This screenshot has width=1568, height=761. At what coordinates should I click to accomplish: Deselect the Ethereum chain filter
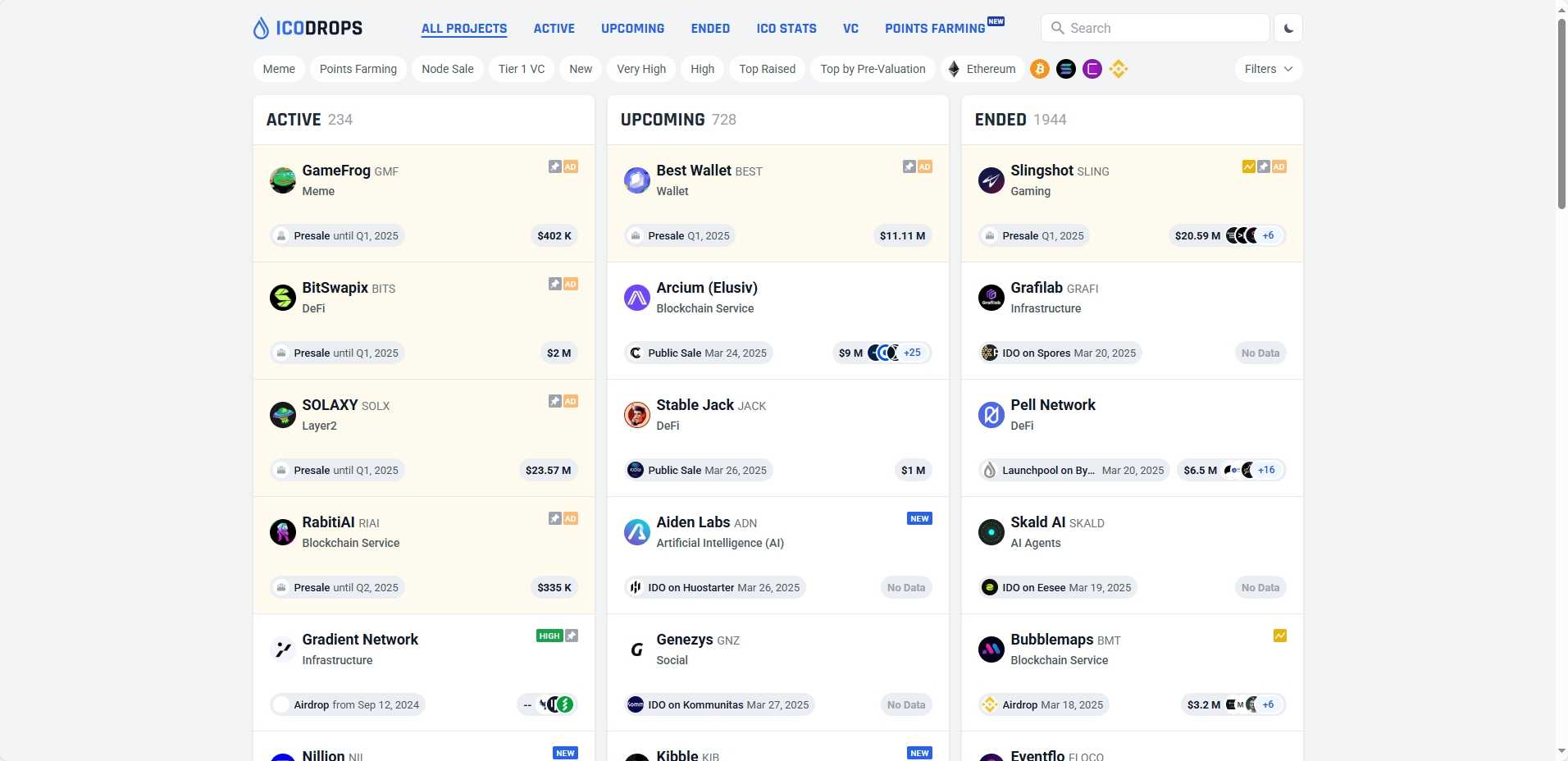pos(982,69)
